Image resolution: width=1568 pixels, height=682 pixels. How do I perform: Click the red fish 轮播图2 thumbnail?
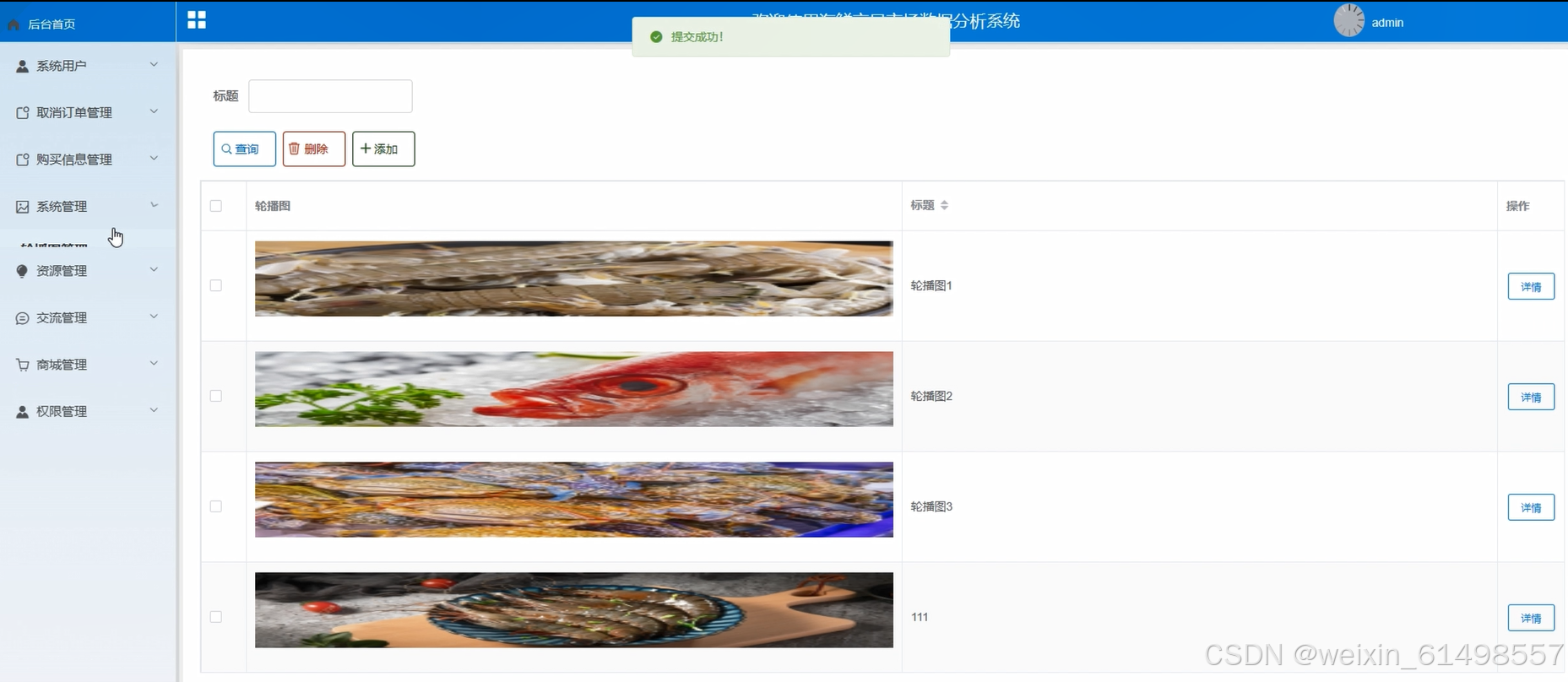574,389
